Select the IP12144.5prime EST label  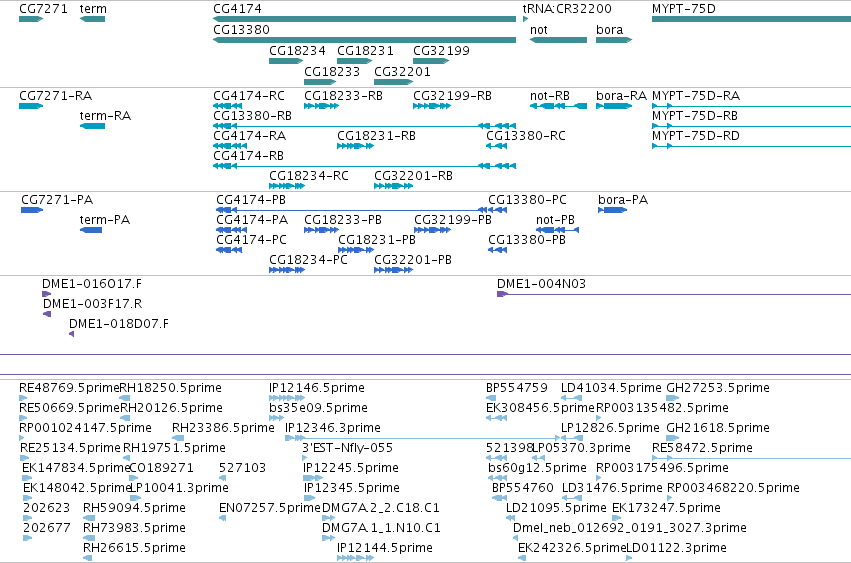coord(385,548)
